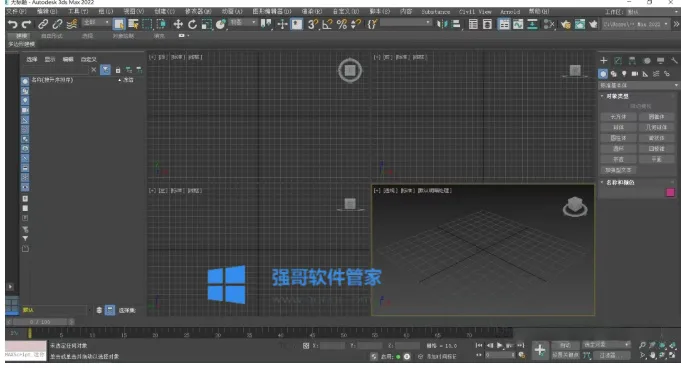Screen dimensions: 681x370
Task: Open Select by Name dialog
Action: point(133,24)
